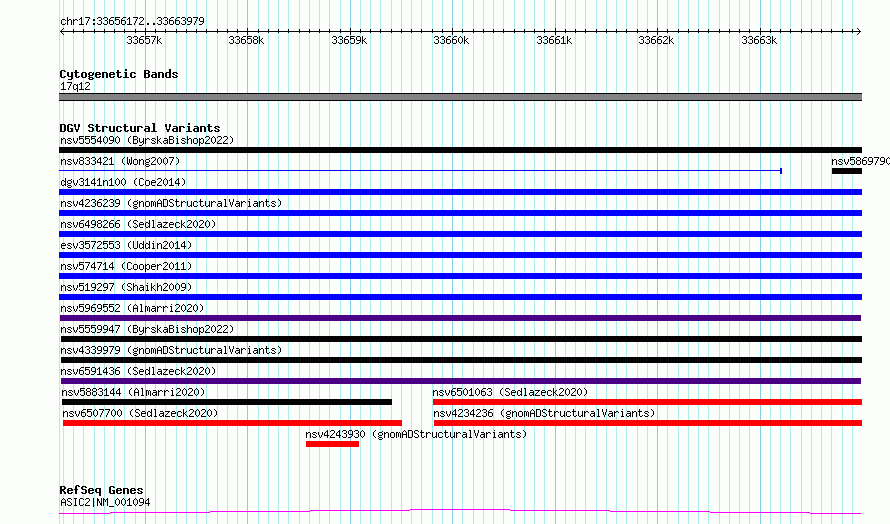Click the nsv6591436 (Sedlazeck2020) label
890x524 pixels.
pos(138,371)
